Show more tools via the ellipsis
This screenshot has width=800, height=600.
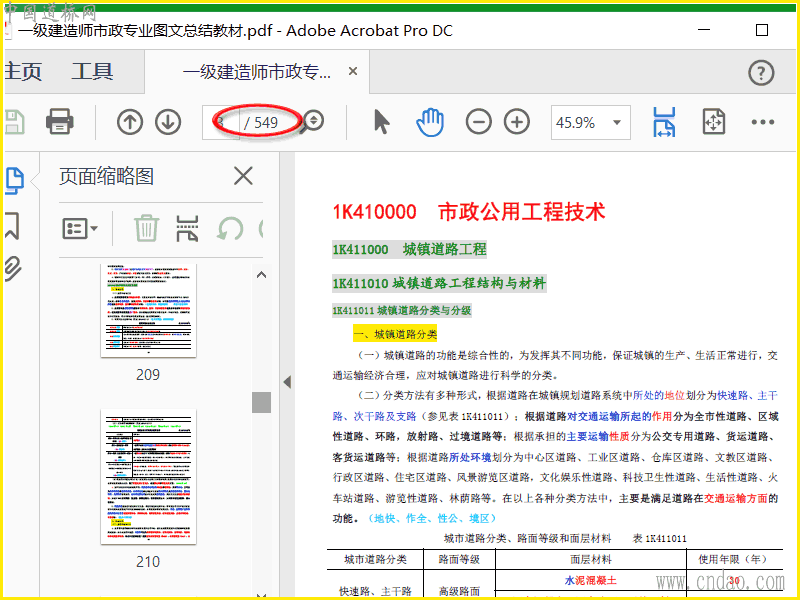click(763, 122)
